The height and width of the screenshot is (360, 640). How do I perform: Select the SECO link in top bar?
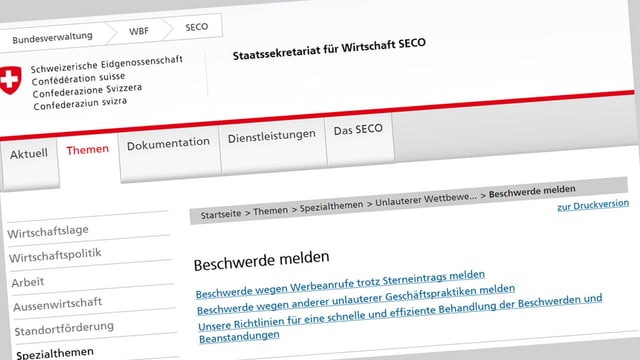(x=196, y=27)
